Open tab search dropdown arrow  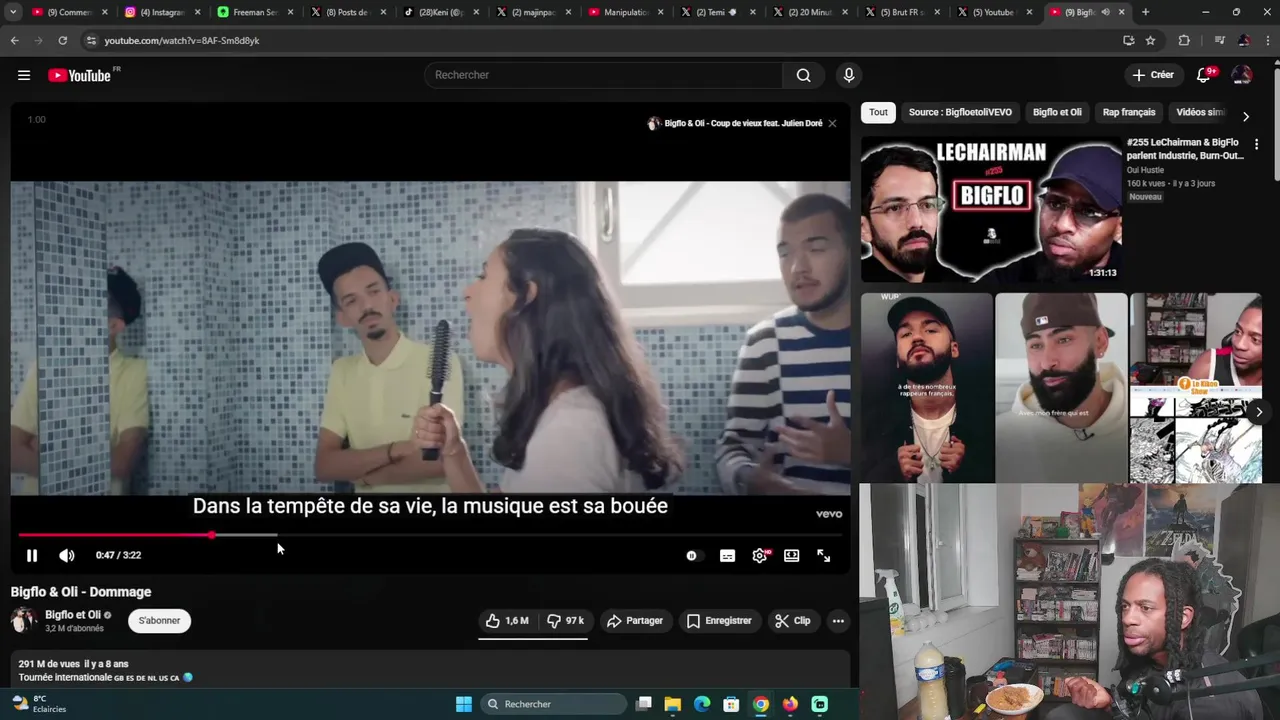(14, 12)
